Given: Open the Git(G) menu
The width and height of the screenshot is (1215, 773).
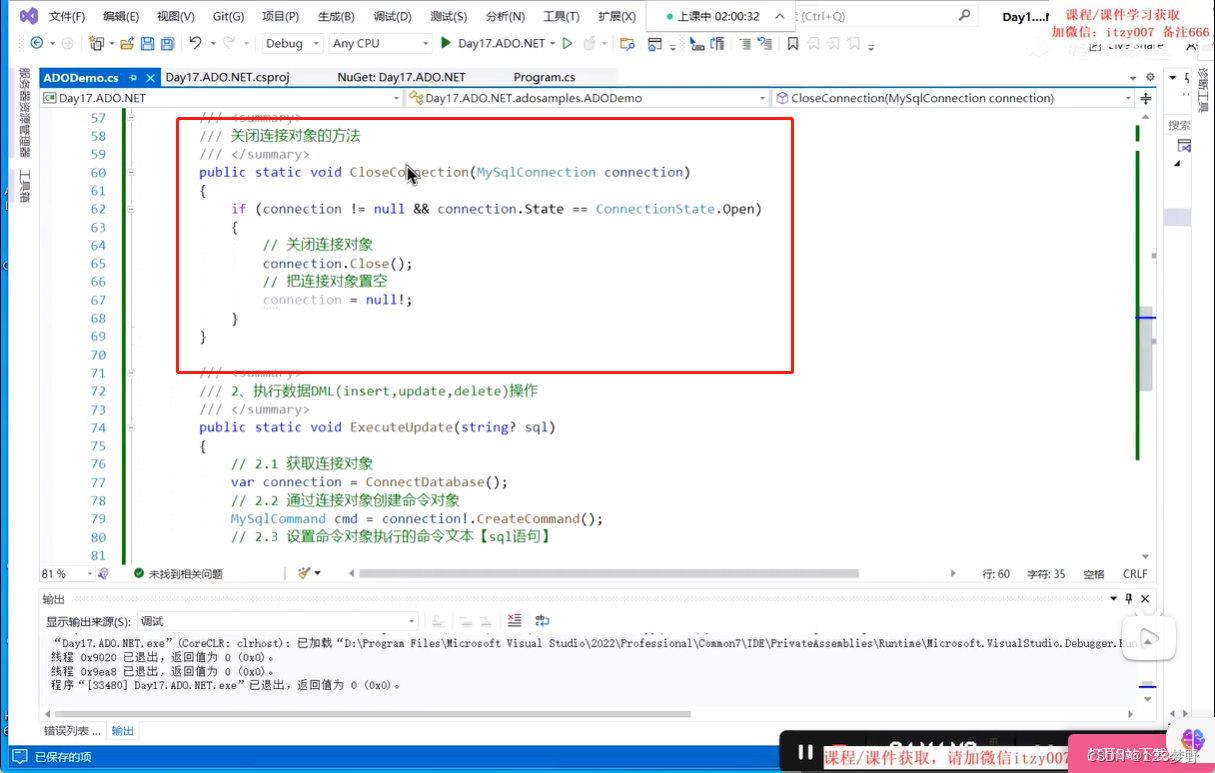Looking at the screenshot, I should [x=228, y=16].
